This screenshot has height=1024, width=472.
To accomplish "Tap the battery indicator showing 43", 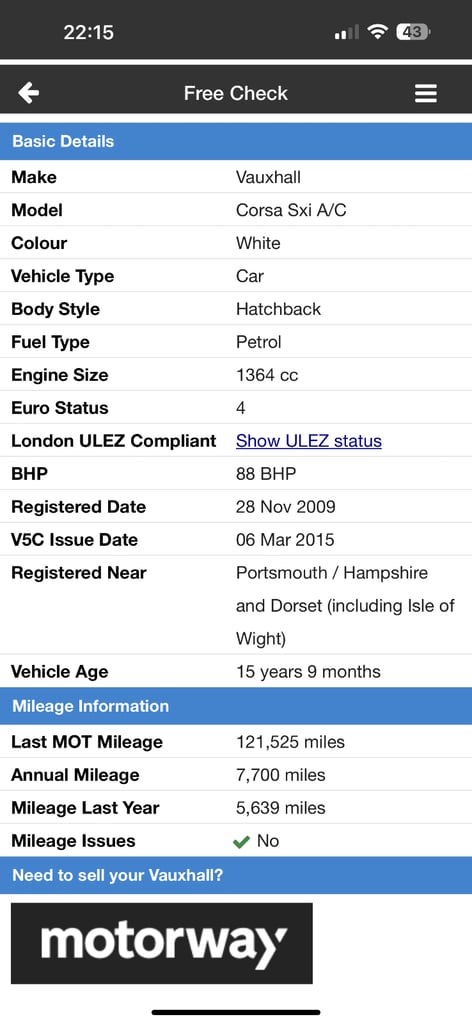I will coord(413,31).
